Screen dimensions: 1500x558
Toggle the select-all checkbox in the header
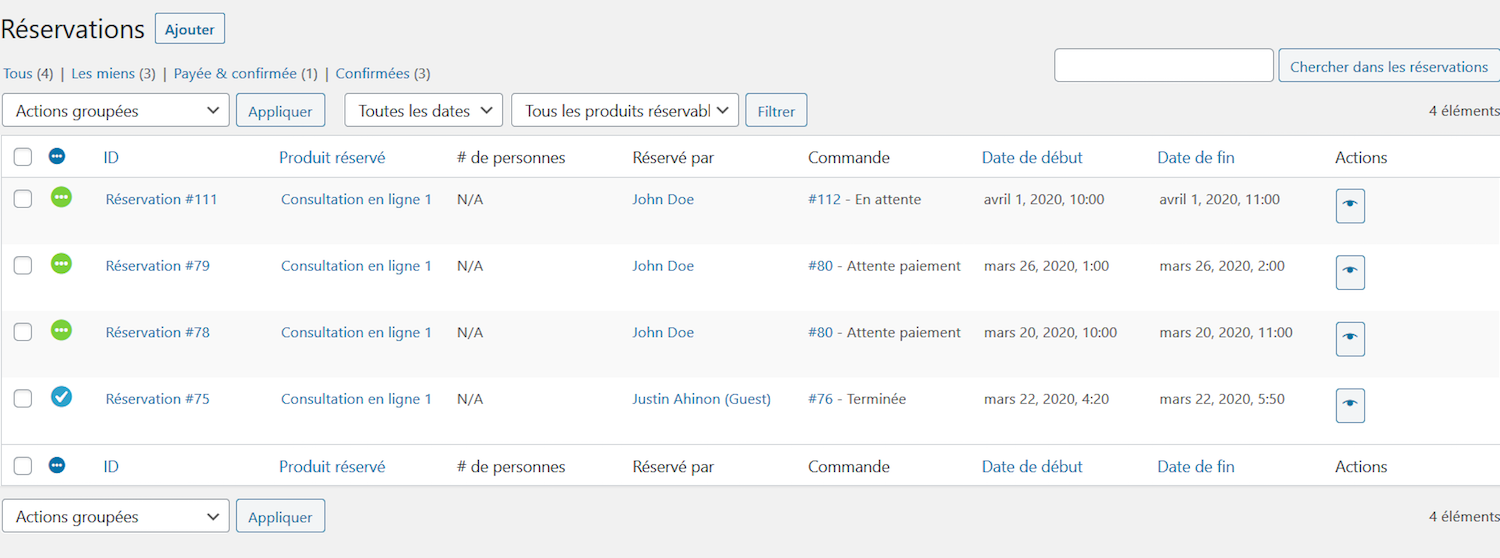click(x=23, y=157)
